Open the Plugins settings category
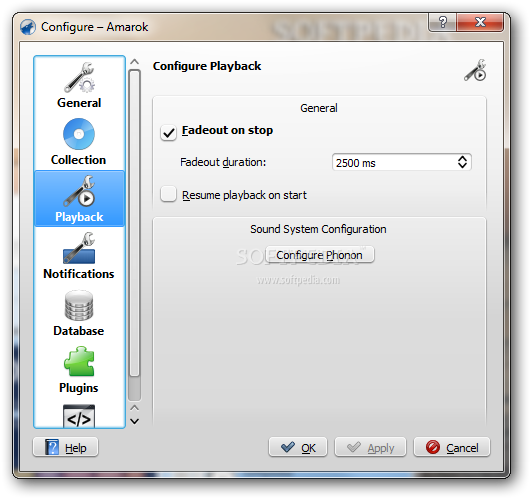The height and width of the screenshot is (499, 531). click(79, 369)
